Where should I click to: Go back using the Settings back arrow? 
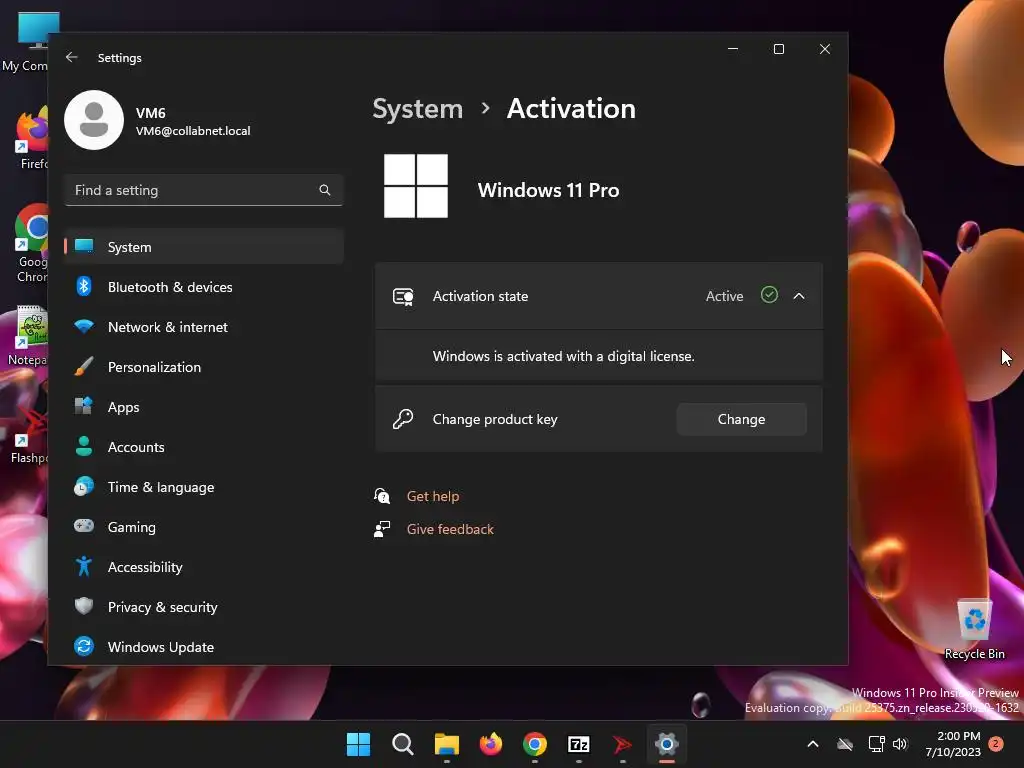point(72,57)
